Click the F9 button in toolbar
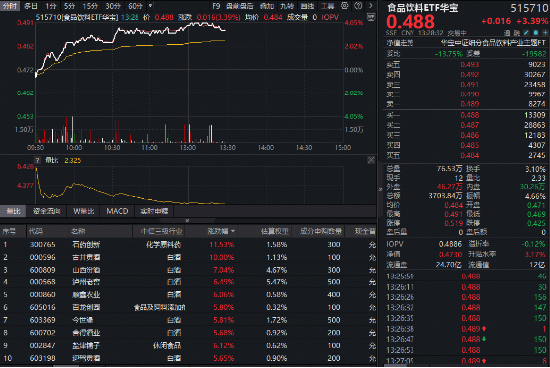550x368 pixels. click(x=216, y=6)
